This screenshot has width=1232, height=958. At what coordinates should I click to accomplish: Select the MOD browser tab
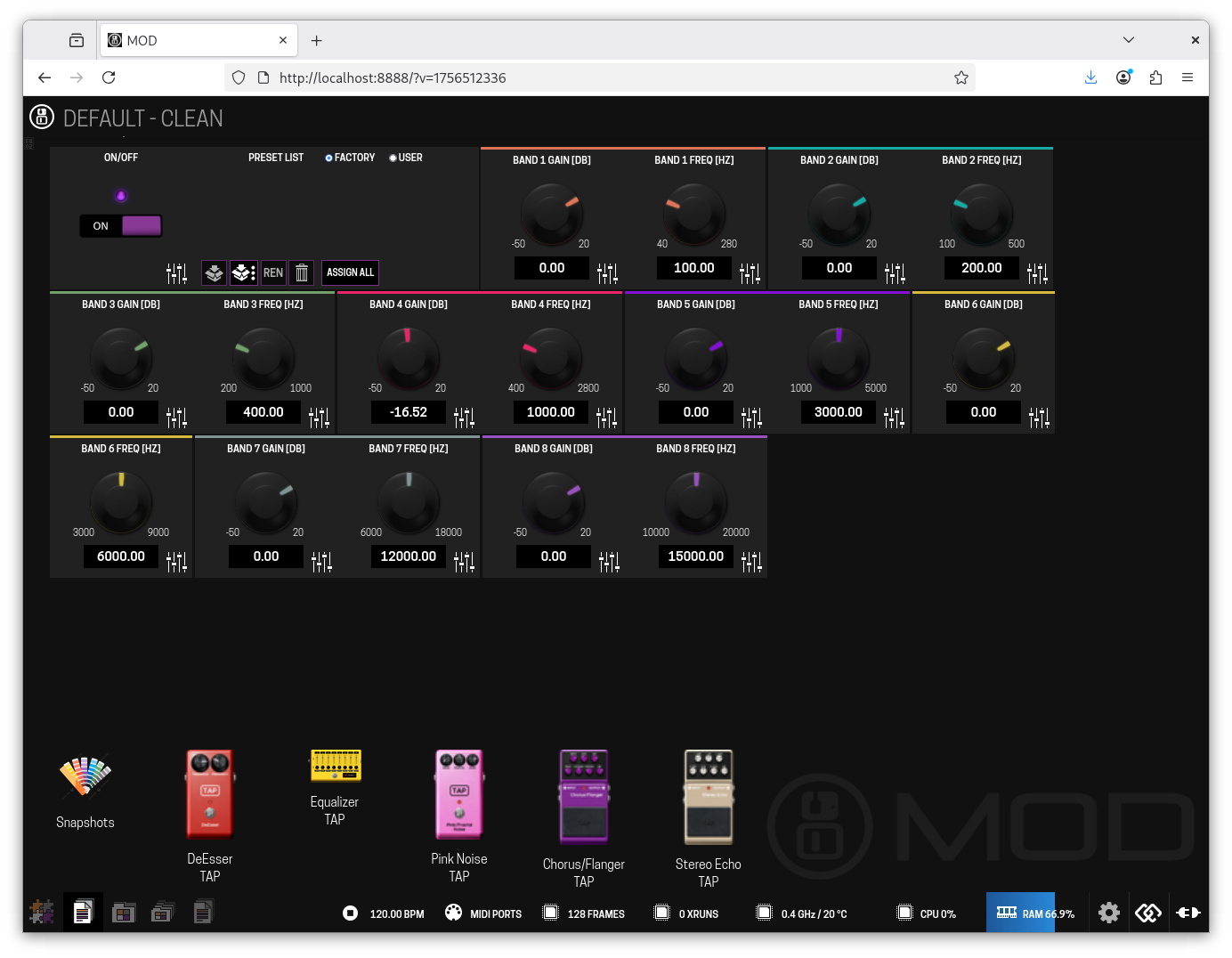[x=198, y=40]
